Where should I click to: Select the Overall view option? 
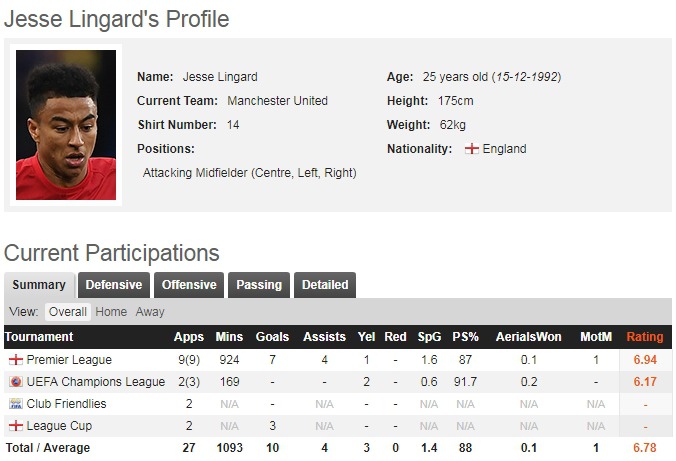coord(68,312)
